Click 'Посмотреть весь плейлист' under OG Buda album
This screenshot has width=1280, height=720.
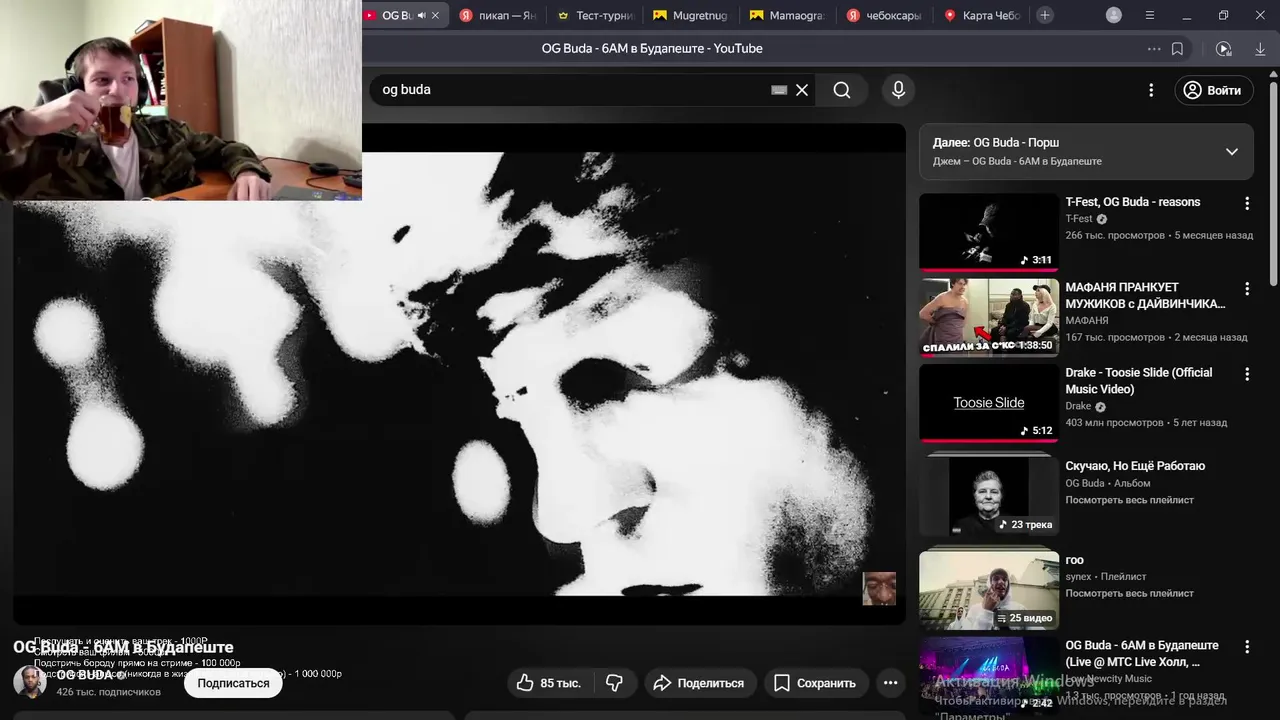1130,500
